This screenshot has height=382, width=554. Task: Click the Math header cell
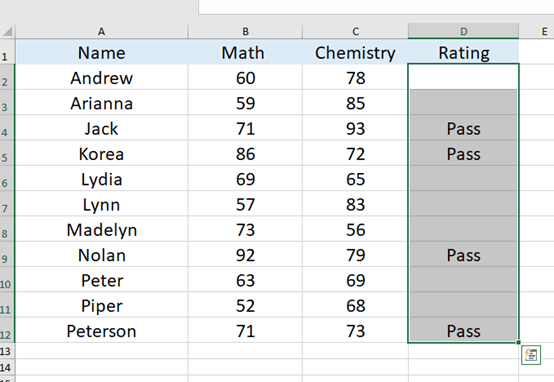245,52
